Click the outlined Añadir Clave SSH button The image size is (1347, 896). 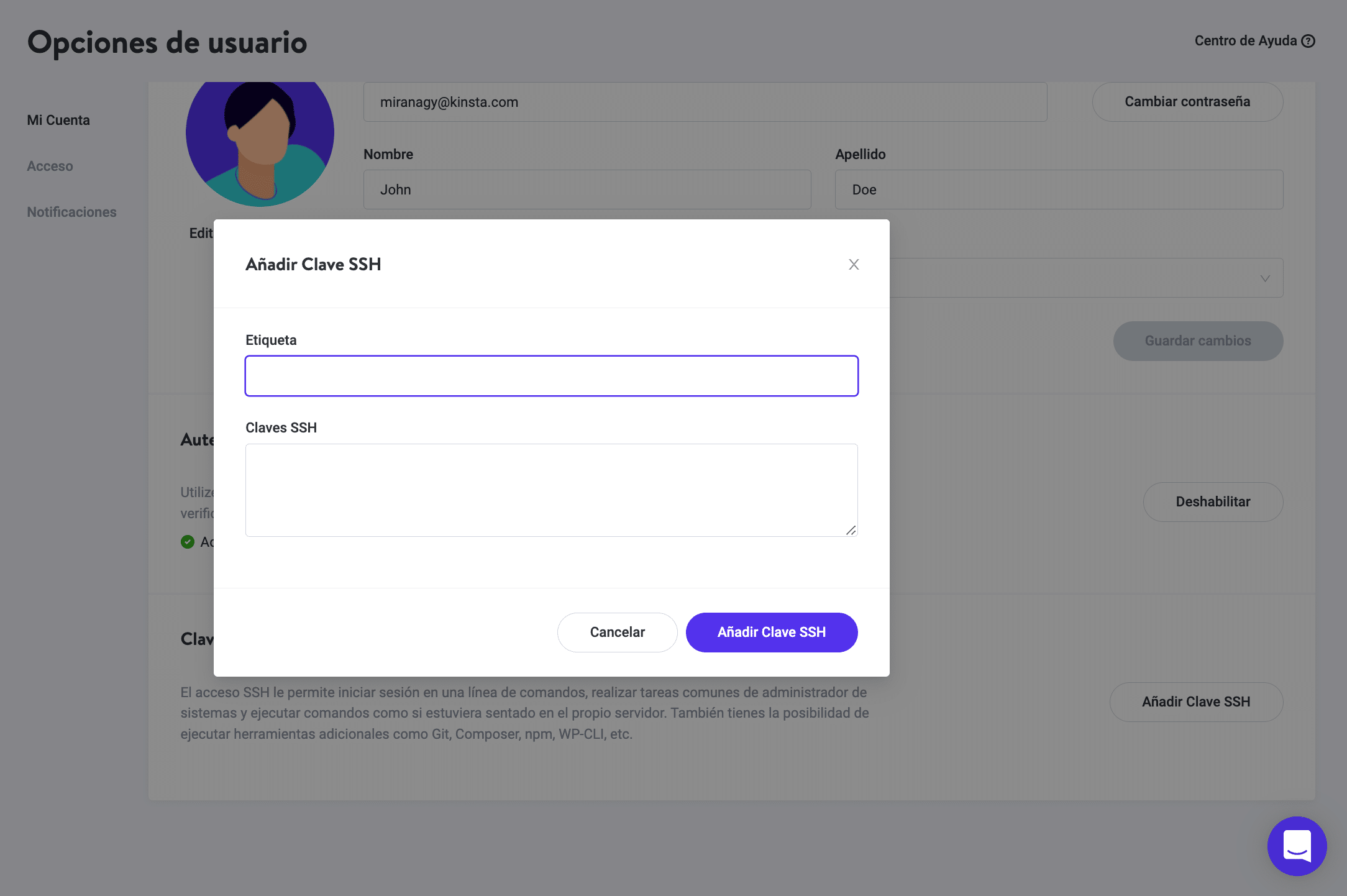1195,702
